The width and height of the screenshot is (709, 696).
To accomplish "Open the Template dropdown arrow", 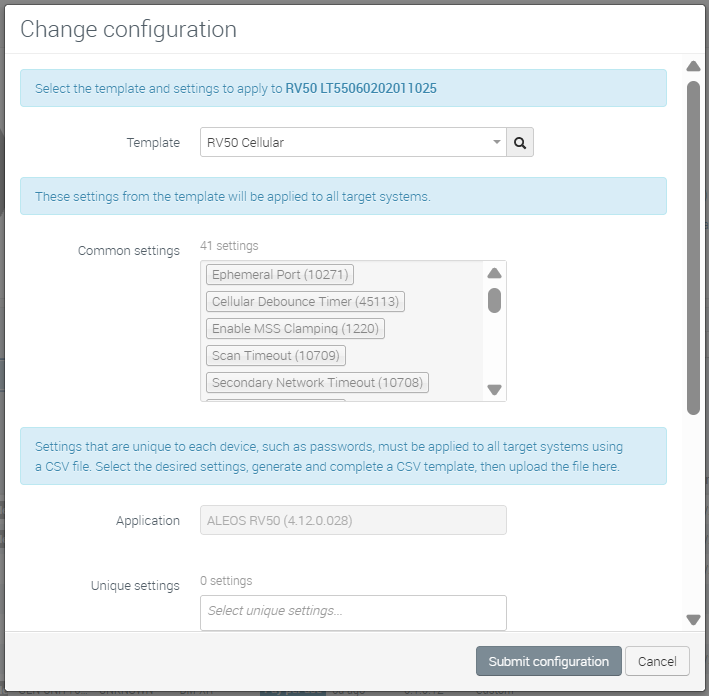I will [x=496, y=142].
